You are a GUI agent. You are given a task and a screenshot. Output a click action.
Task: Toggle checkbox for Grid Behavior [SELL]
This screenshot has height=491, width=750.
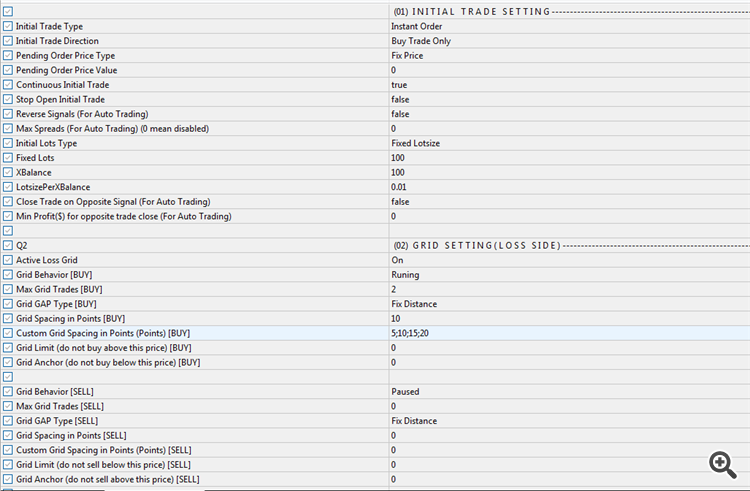point(8,392)
